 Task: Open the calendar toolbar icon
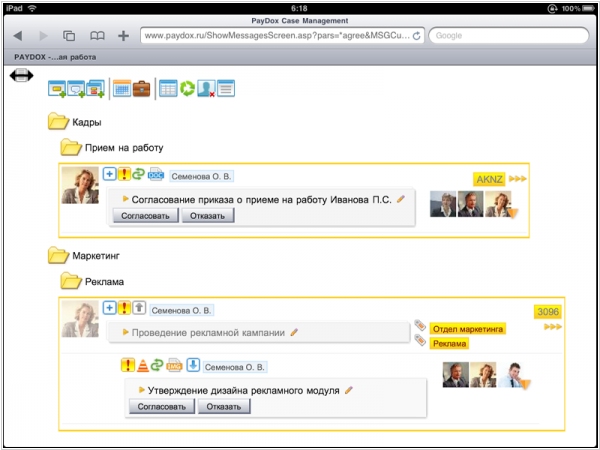pos(122,89)
